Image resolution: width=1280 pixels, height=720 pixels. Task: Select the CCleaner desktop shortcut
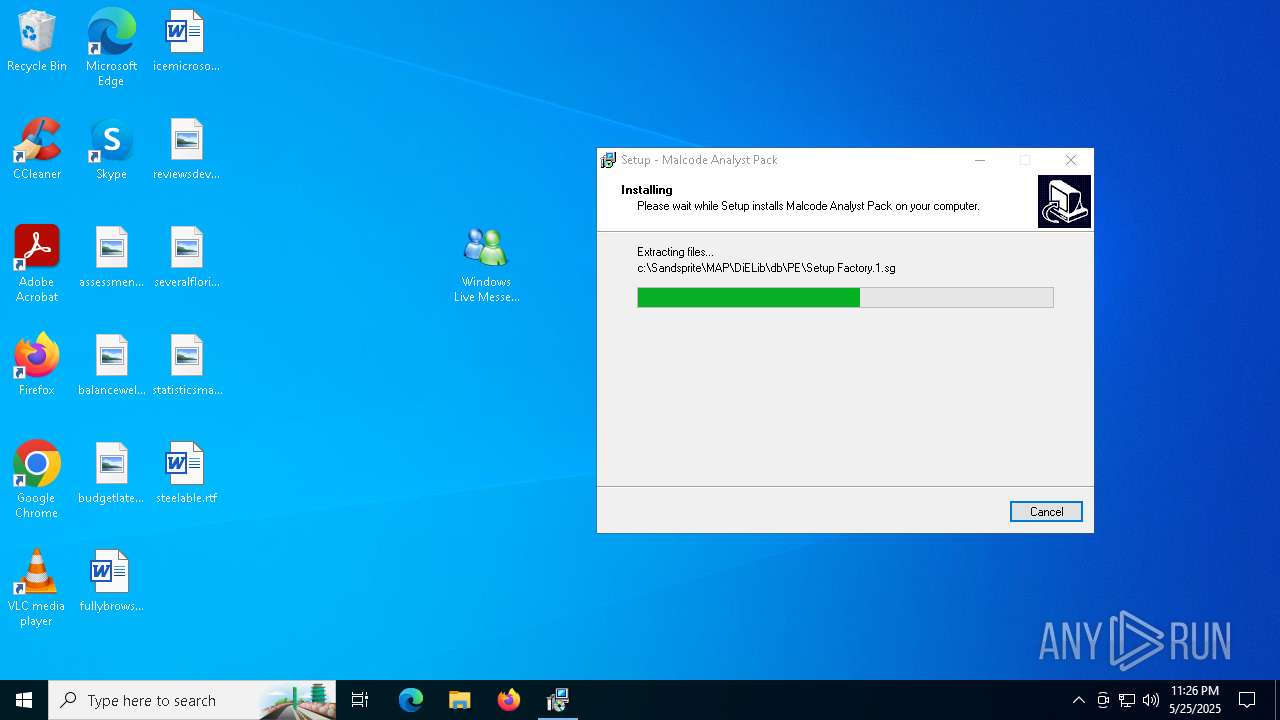[37, 150]
